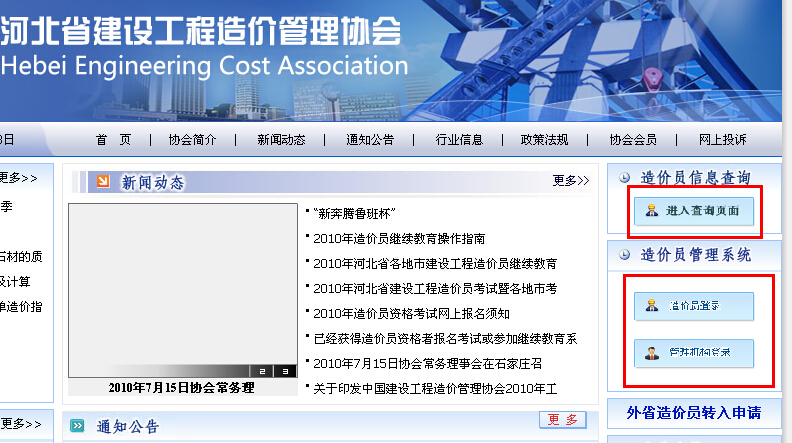Open 首页 in the navigation bar
The width and height of the screenshot is (792, 443).
(113, 140)
